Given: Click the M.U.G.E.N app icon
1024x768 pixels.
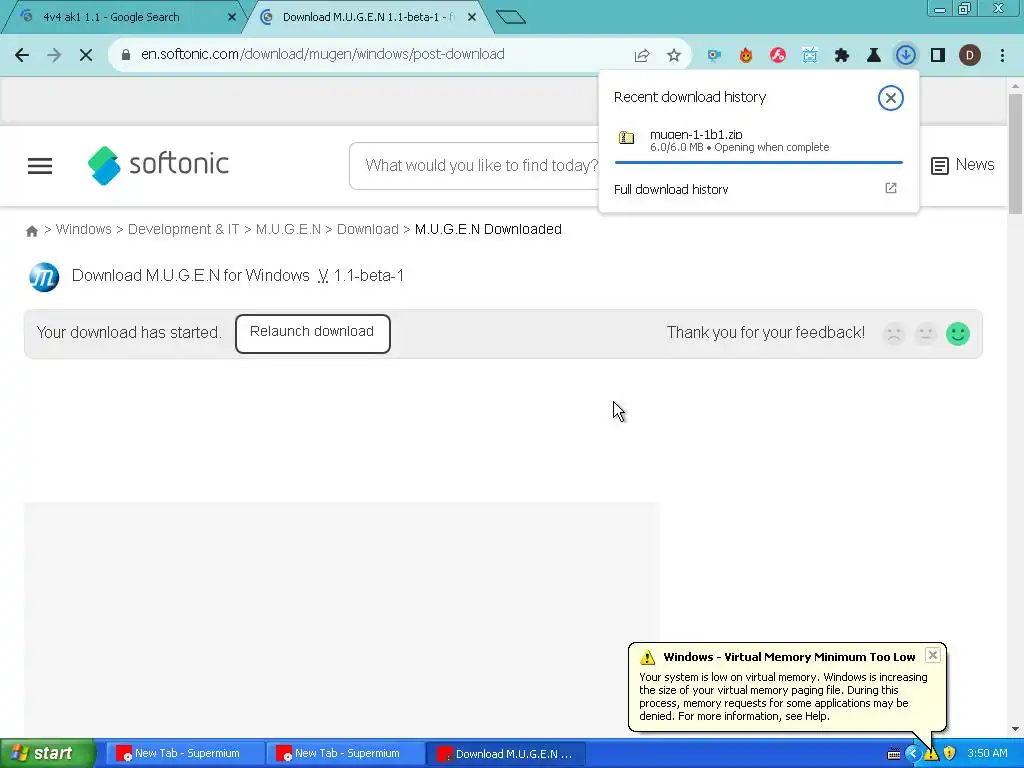Looking at the screenshot, I should click(x=44, y=277).
